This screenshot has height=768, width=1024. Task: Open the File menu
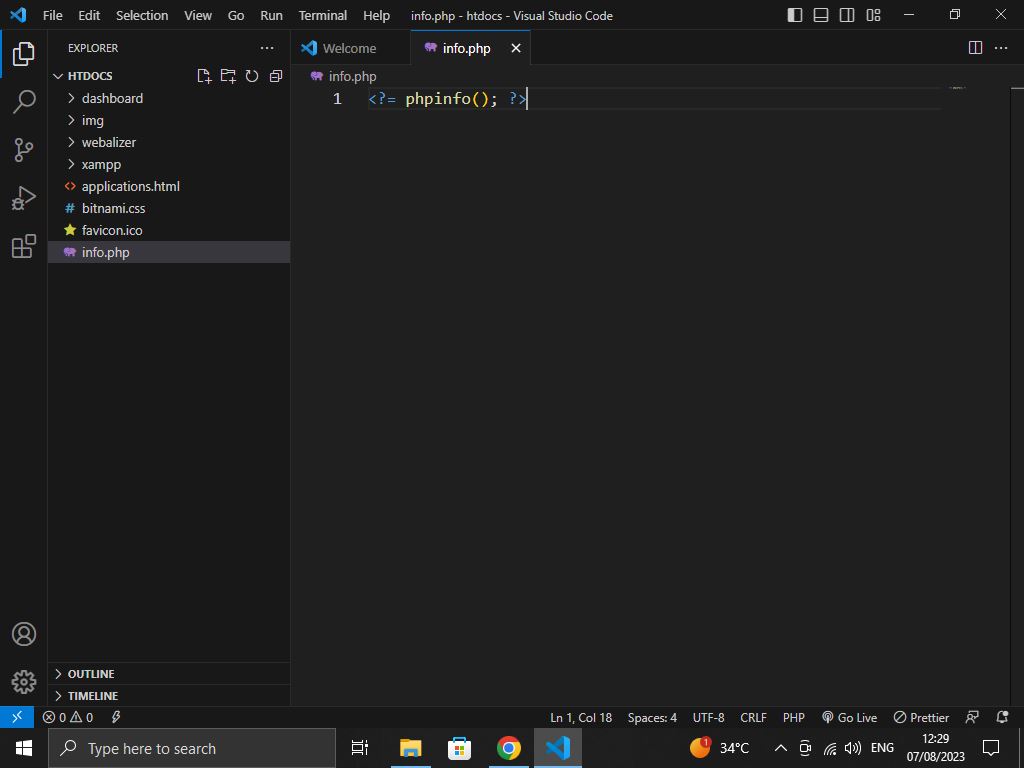(x=52, y=15)
